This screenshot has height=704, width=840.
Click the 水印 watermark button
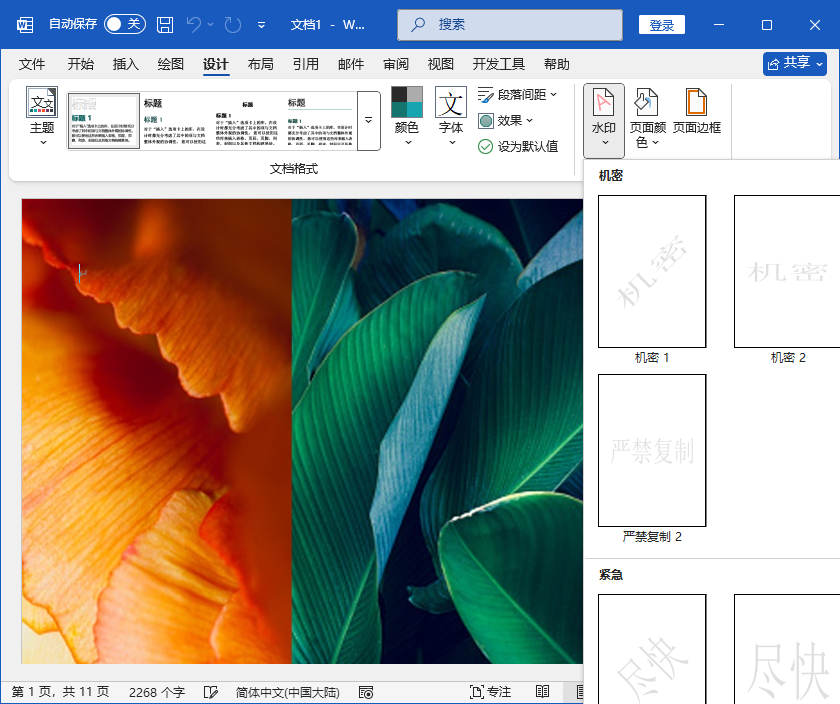click(604, 118)
